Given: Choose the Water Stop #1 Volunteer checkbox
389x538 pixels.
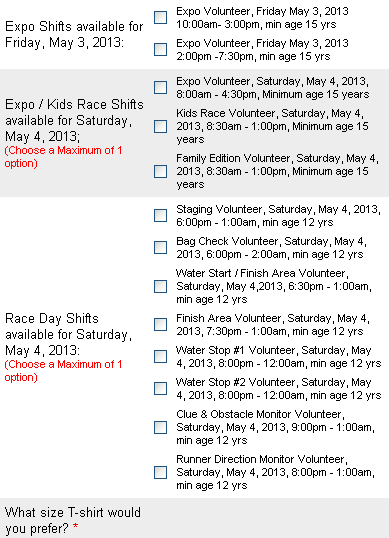Looking at the screenshot, I should tap(161, 356).
